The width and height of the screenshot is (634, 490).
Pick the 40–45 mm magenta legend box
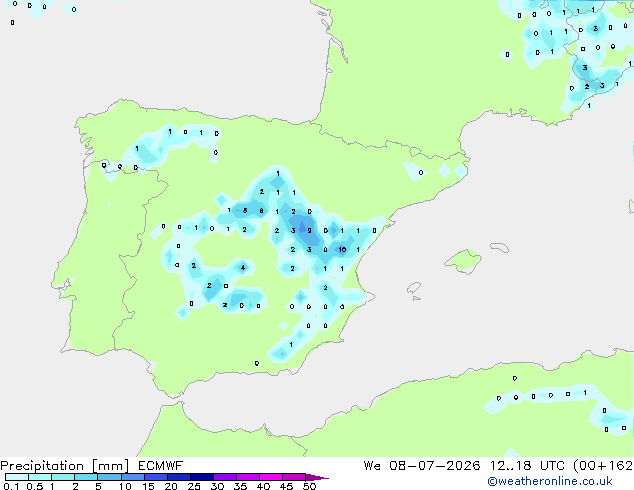(271, 477)
